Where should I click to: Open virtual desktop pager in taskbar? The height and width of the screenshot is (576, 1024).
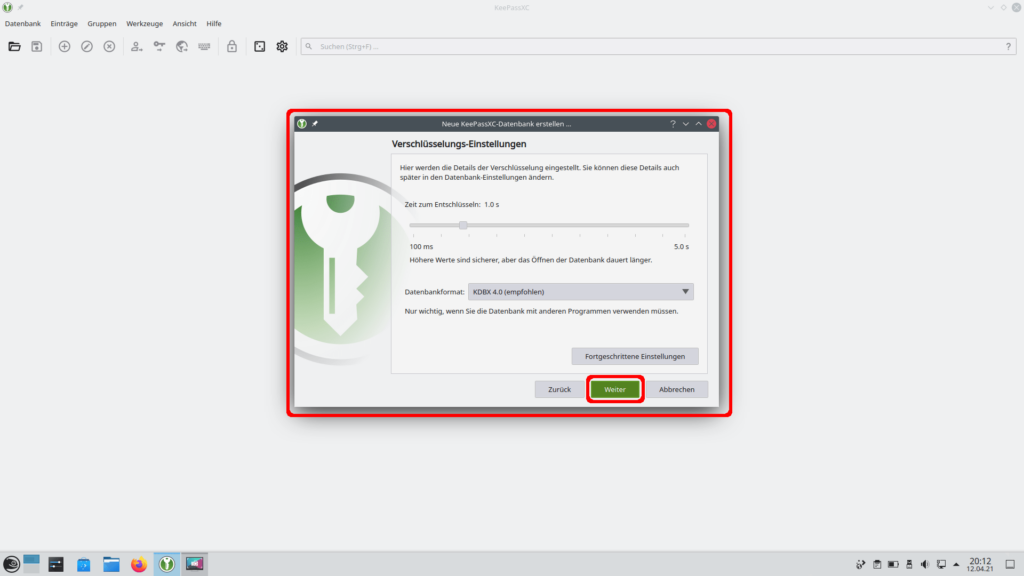31,564
